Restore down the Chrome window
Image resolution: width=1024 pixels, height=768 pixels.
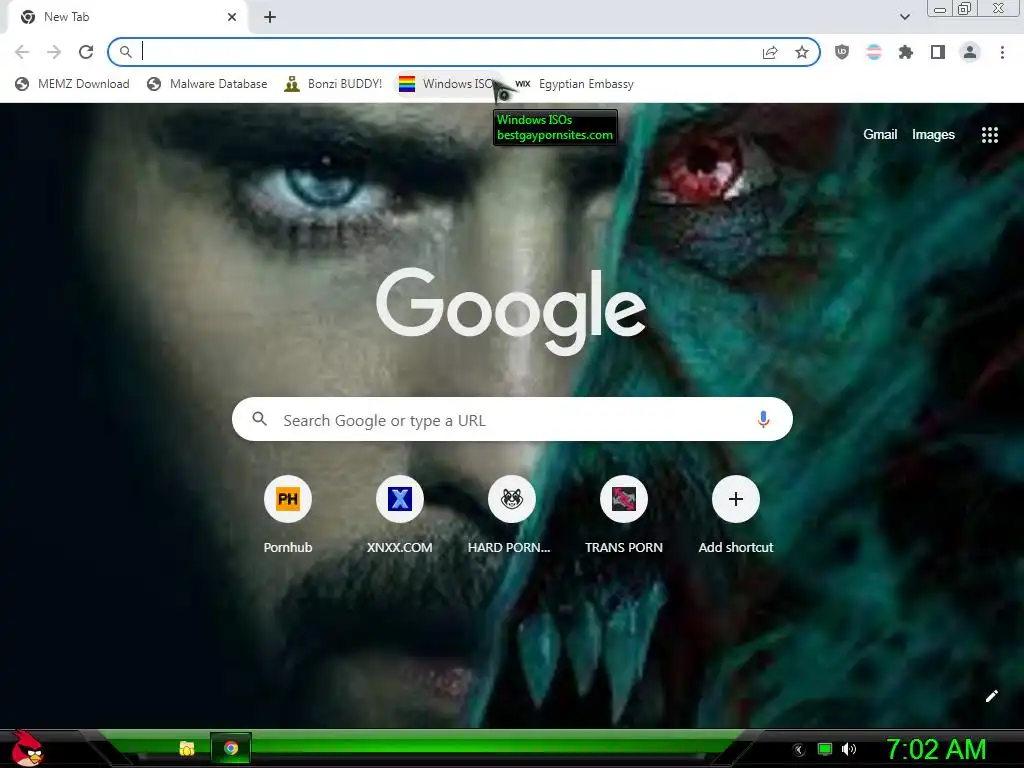(x=965, y=8)
